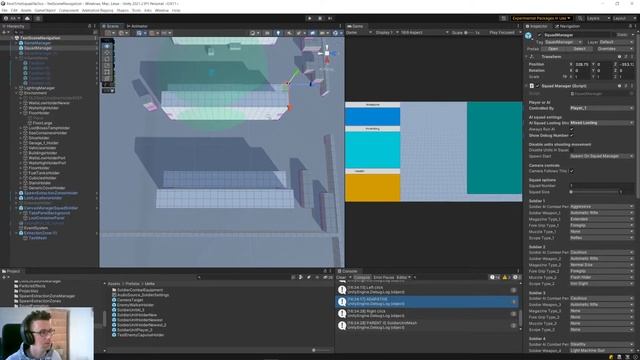This screenshot has width=640, height=360.
Task: Click the Play button in the top toolbar
Action: click(x=310, y=18)
